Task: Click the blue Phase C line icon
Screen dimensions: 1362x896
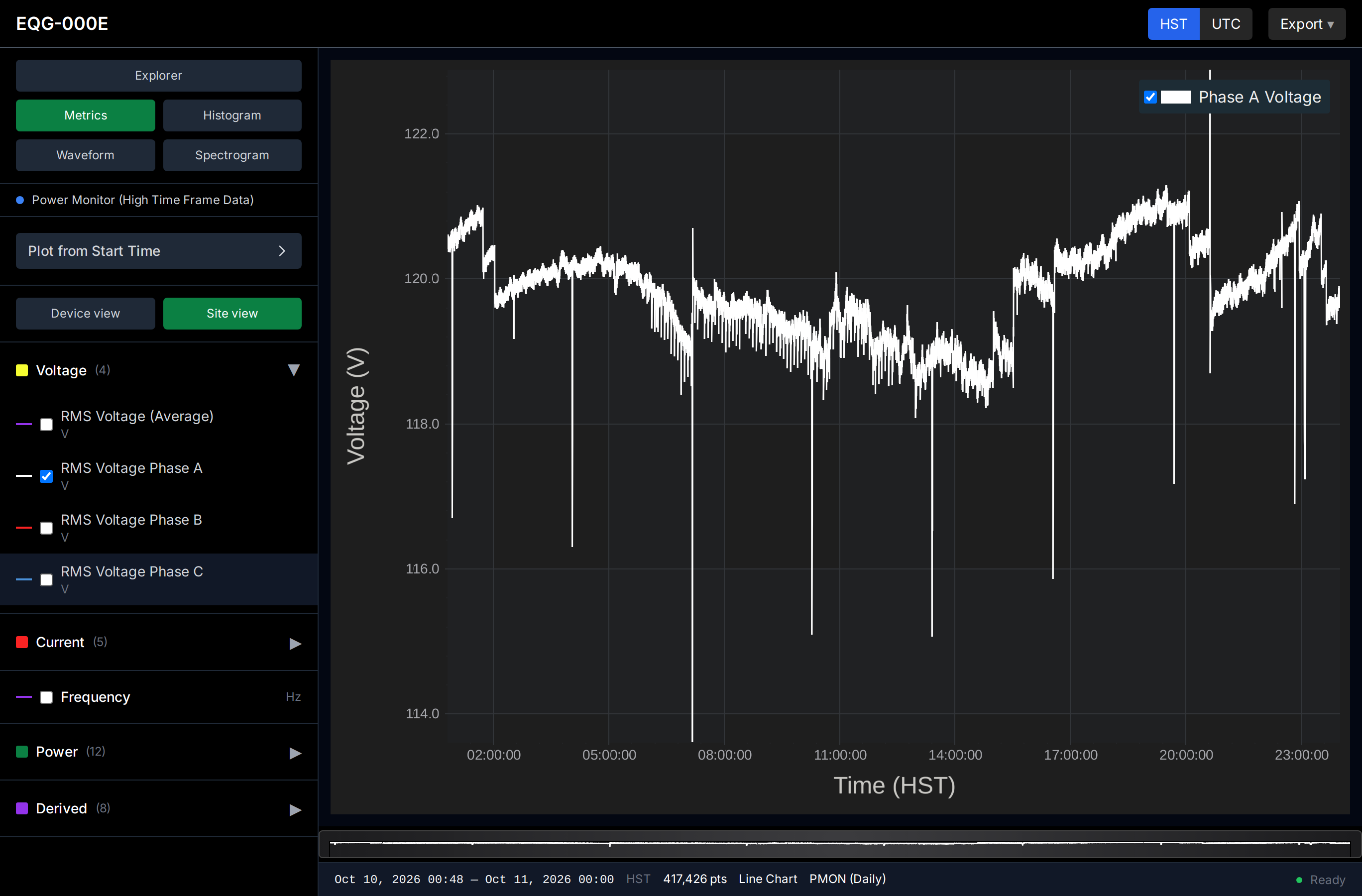Action: point(23,579)
